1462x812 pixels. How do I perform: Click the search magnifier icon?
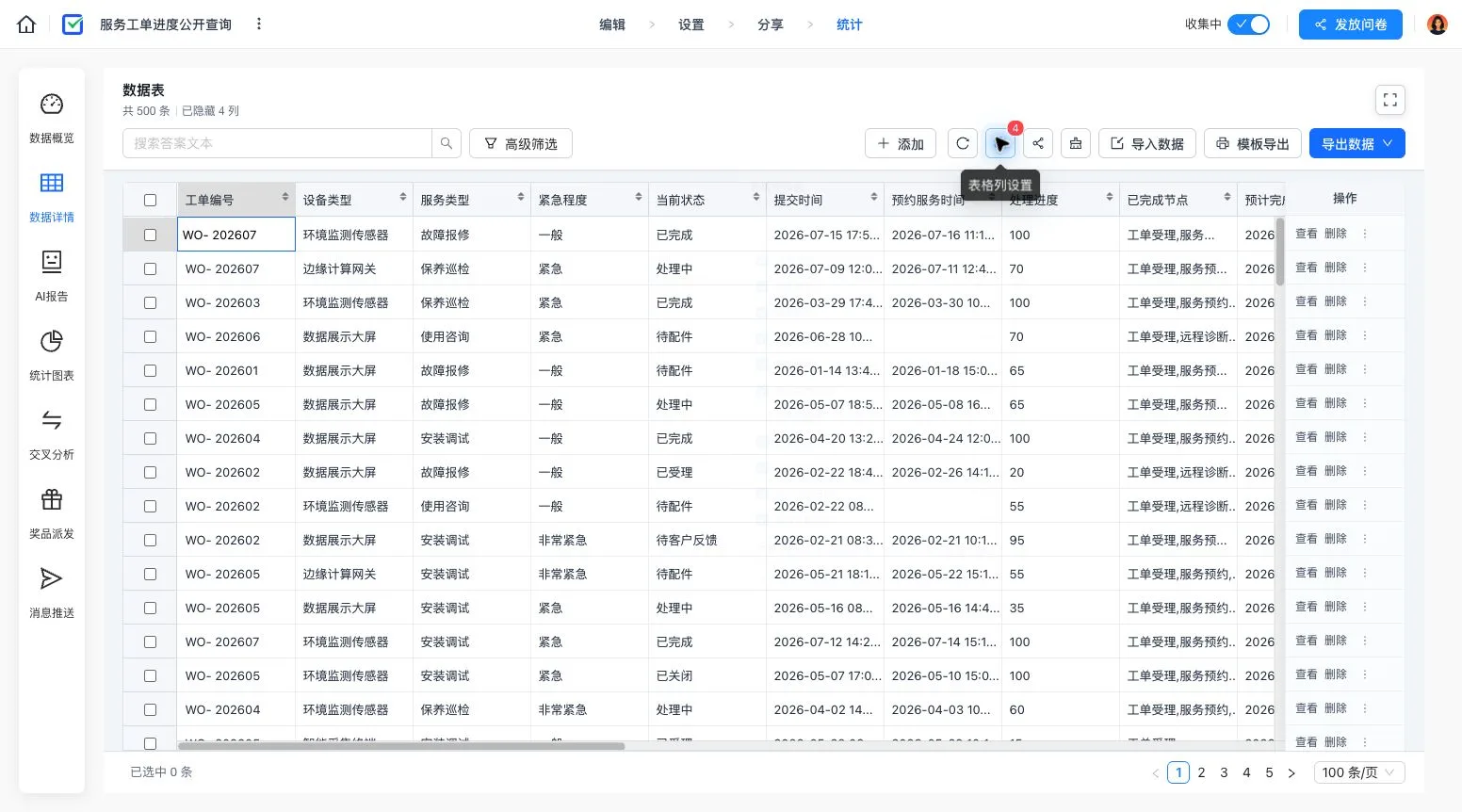click(447, 143)
